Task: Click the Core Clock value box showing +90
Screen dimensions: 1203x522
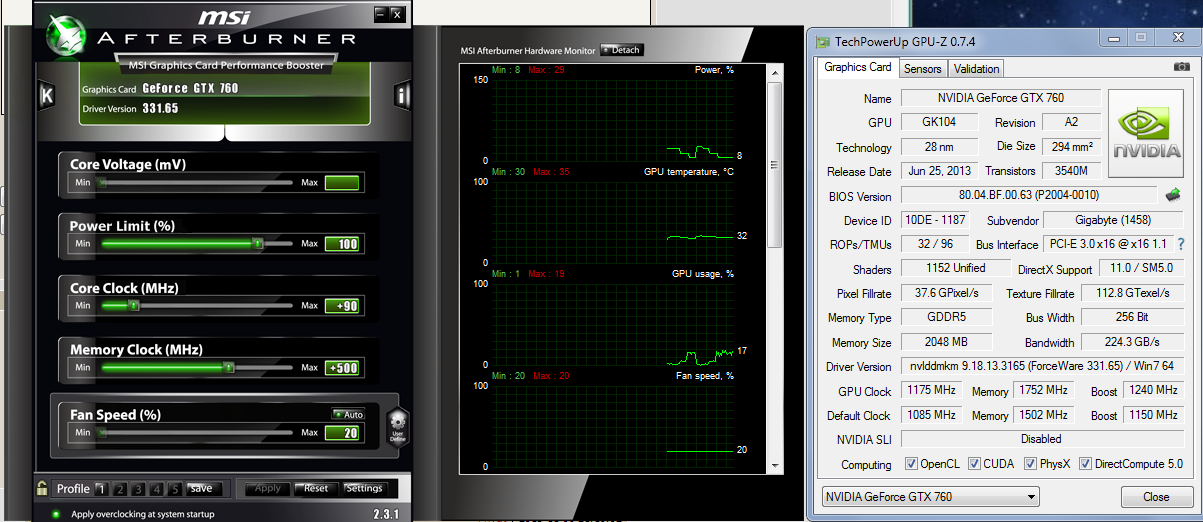Action: point(342,306)
